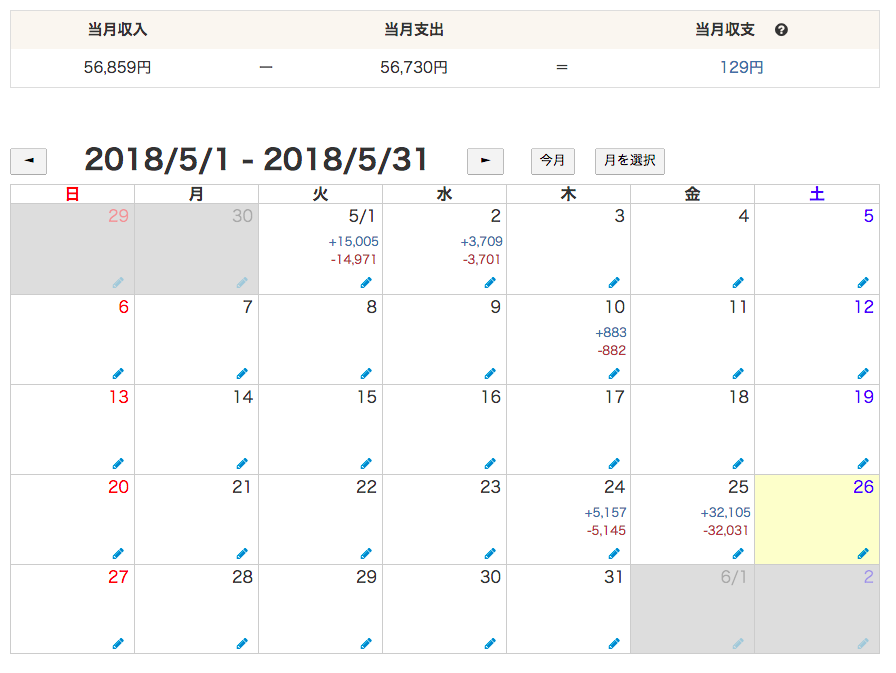Click the pencil icon on May 27
The image size is (896, 673).
pyautogui.click(x=118, y=644)
